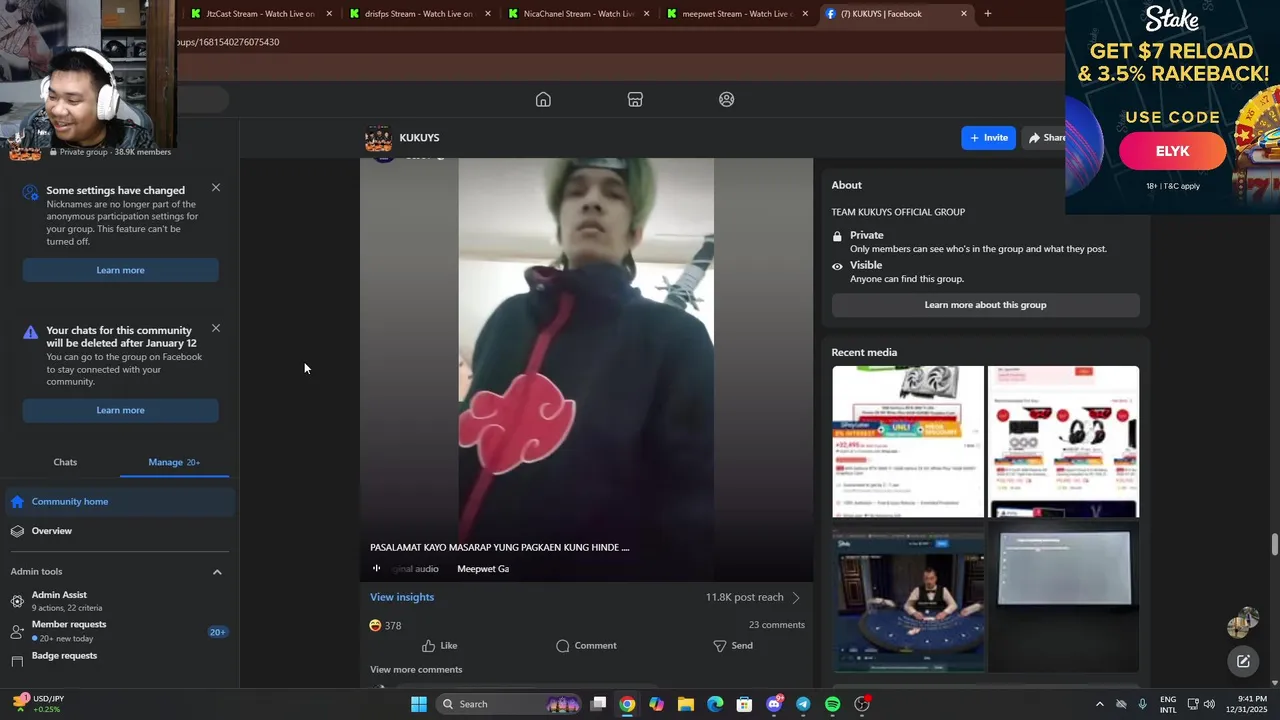Expand the 11.8K post reach arrow
Viewport: 1280px width, 720px height.
click(796, 598)
